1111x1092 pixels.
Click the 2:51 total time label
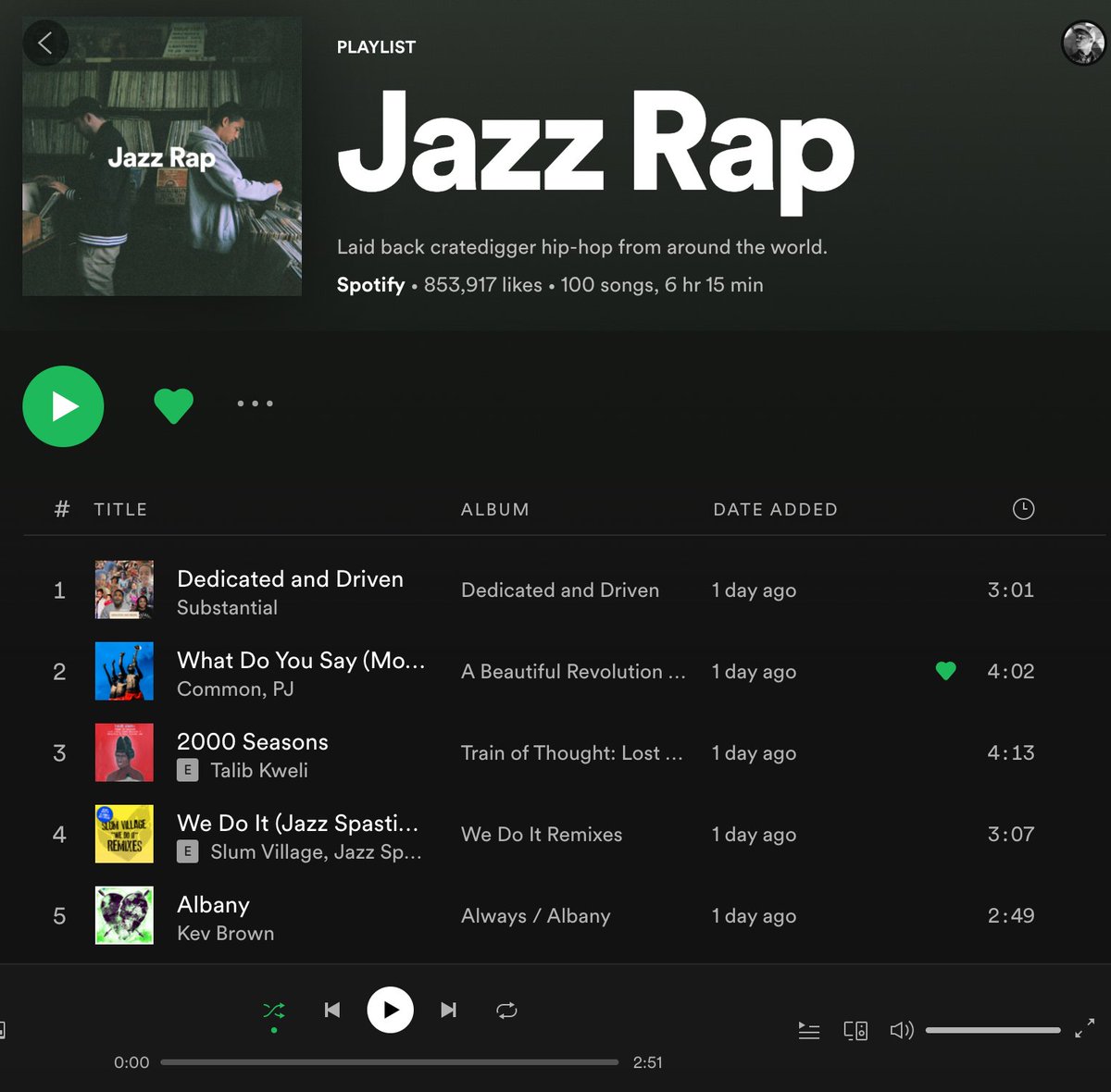[x=648, y=1062]
